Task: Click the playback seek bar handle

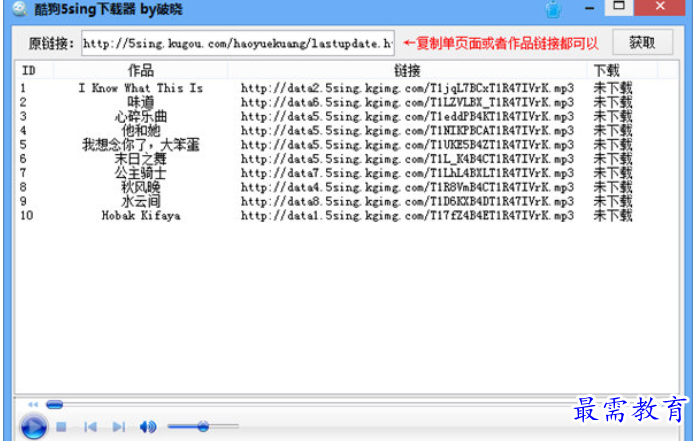Action: click(55, 404)
